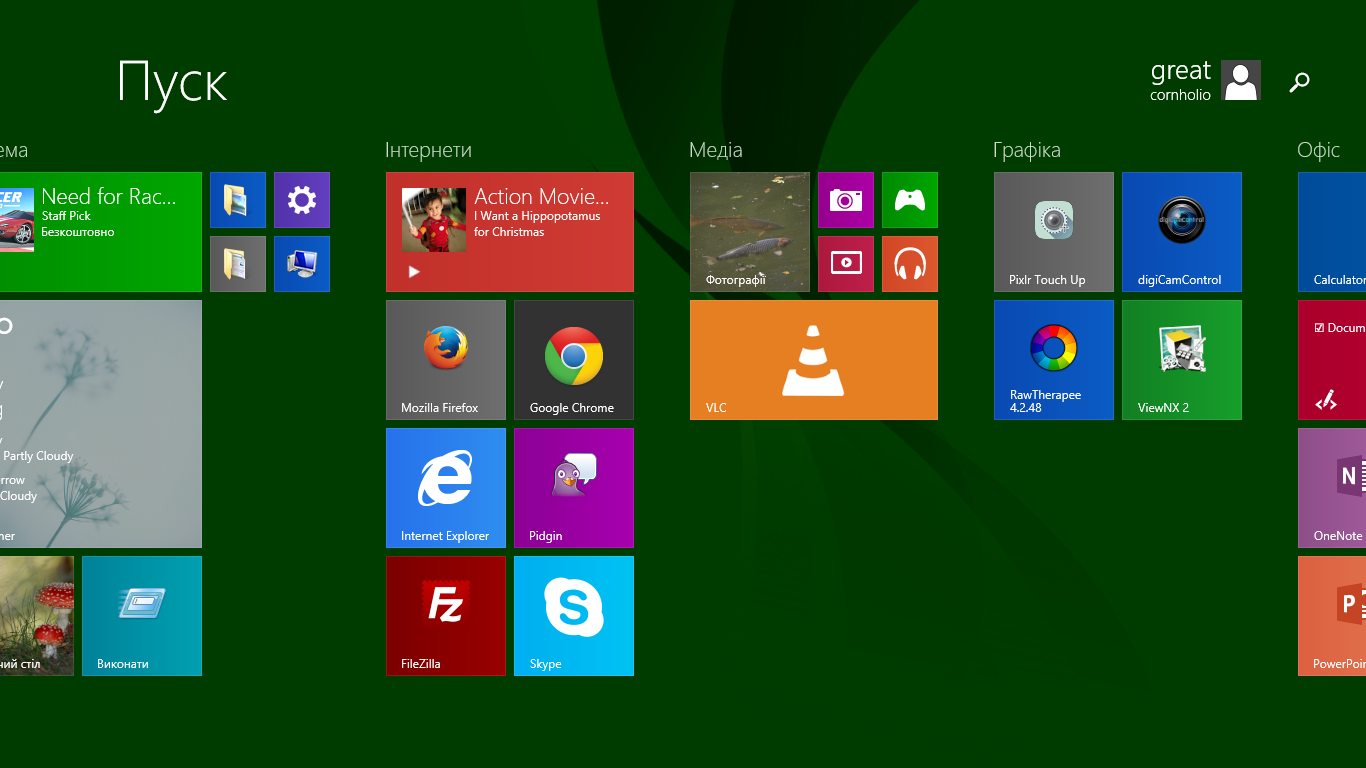Image resolution: width=1366 pixels, height=768 pixels.
Task: Click the Графіка group heading
Action: click(x=1027, y=150)
